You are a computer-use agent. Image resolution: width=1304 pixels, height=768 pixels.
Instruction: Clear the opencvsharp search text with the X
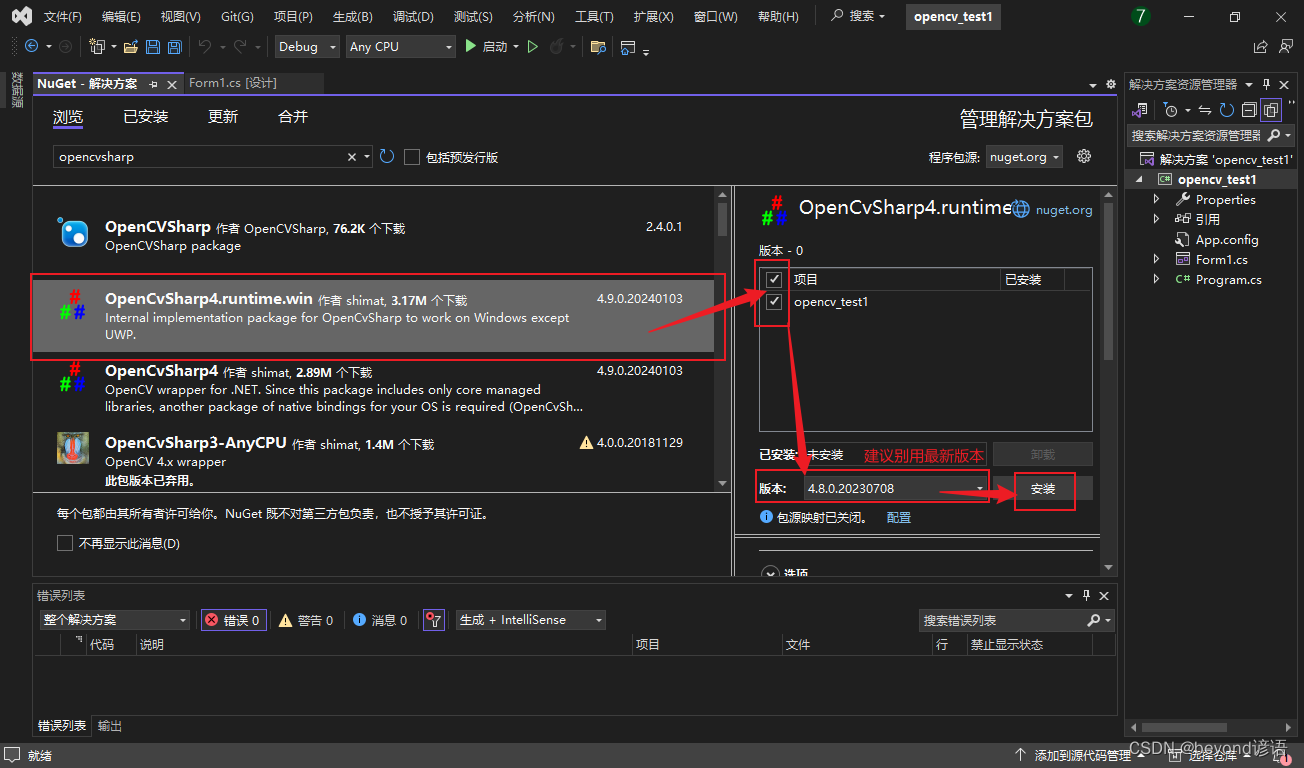tap(352, 157)
